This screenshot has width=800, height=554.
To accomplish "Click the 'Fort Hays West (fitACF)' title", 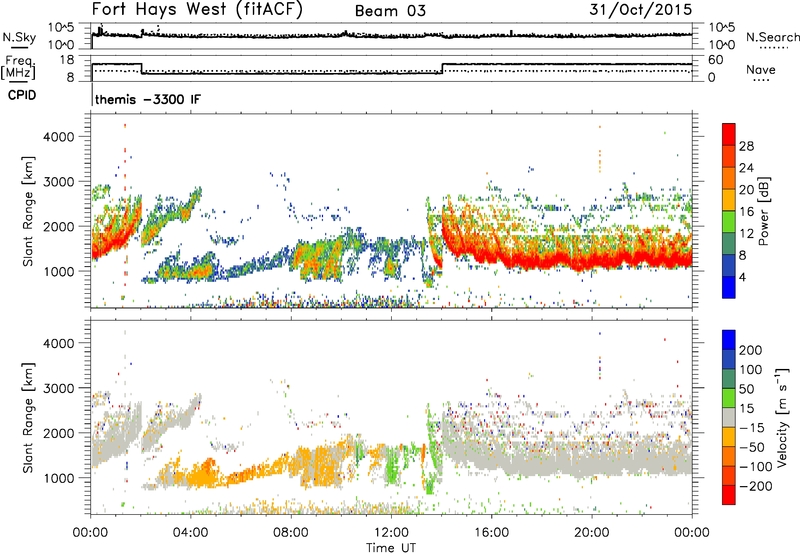I will [197, 10].
